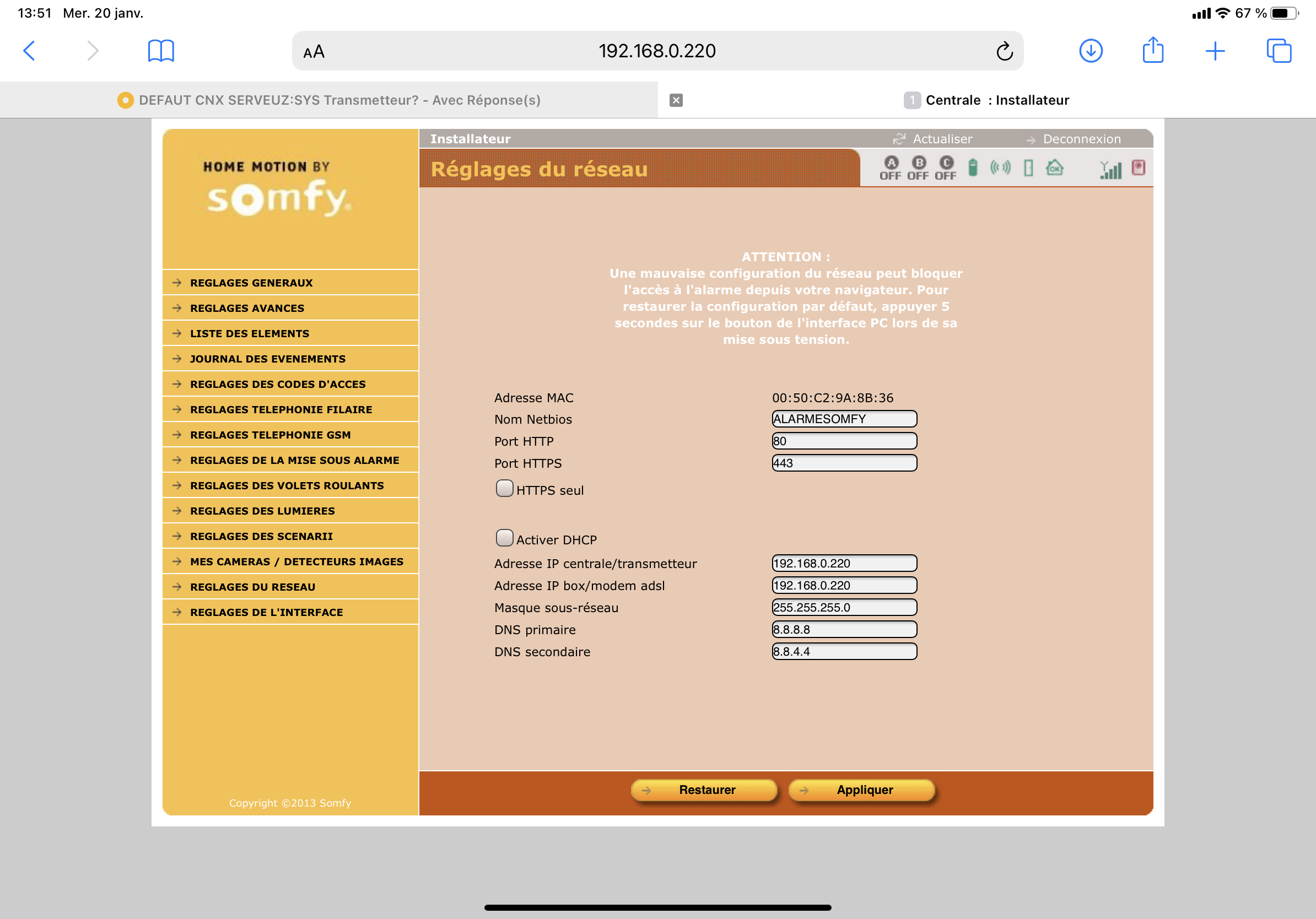Click the red camera status icon
1316x919 pixels.
pos(1139,167)
